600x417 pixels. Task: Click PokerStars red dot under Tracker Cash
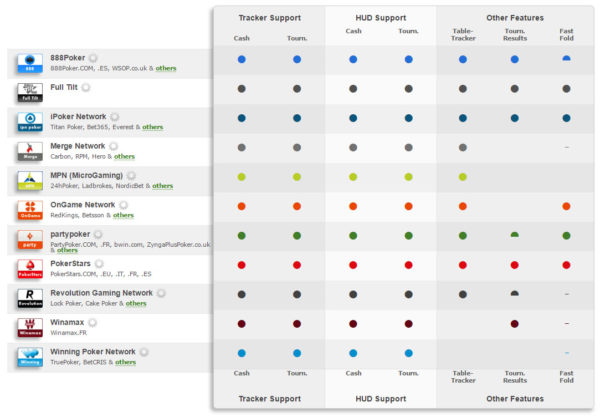tap(242, 265)
